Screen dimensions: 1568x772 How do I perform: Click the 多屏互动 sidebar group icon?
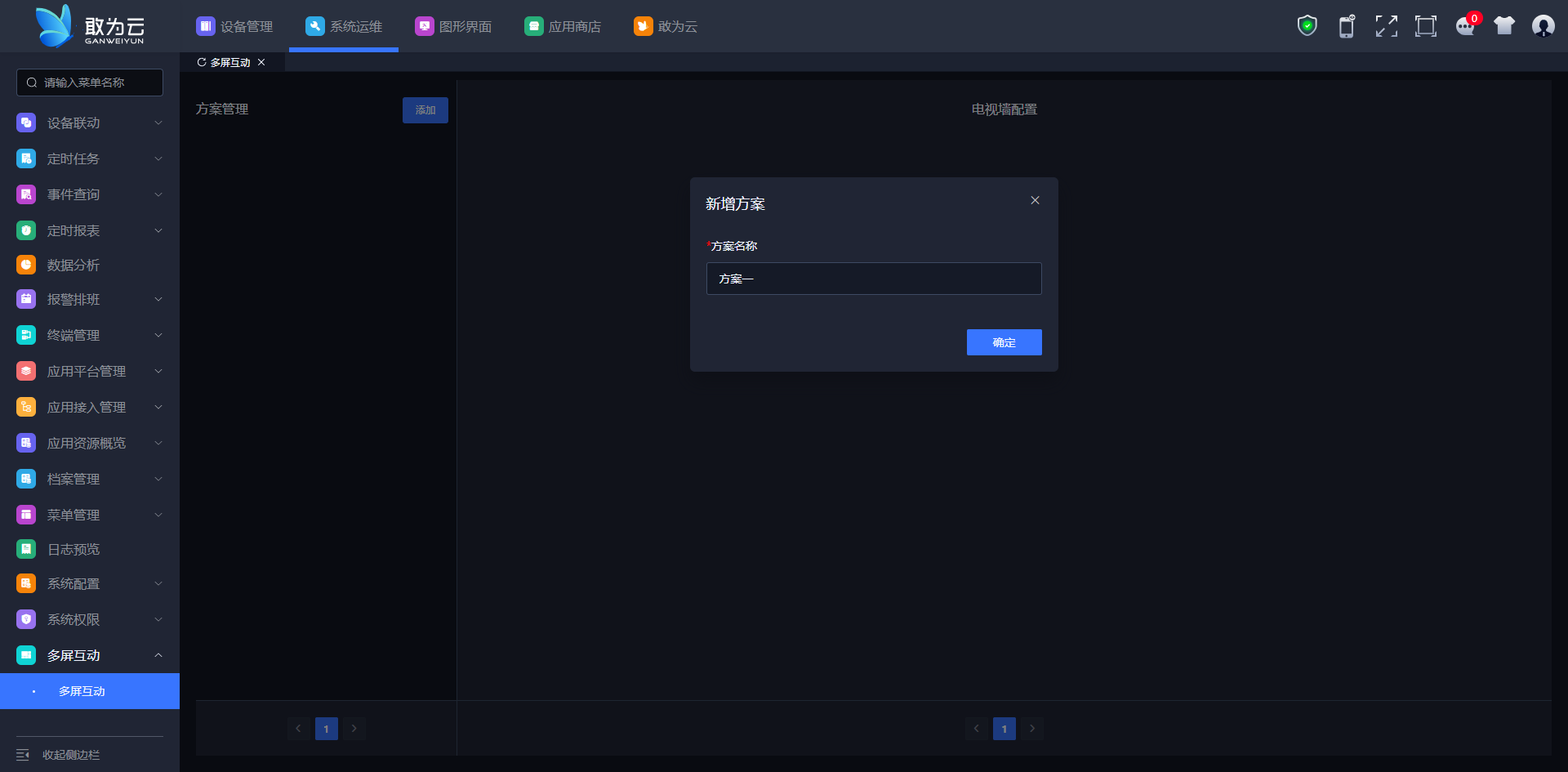tap(26, 655)
